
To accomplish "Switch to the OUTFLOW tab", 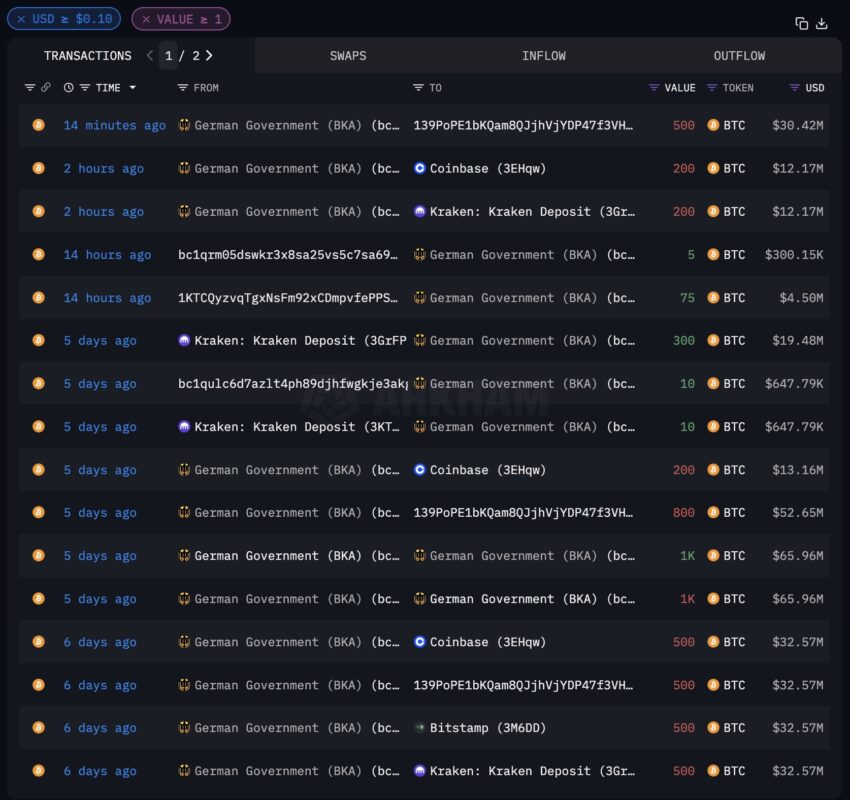I will click(739, 55).
